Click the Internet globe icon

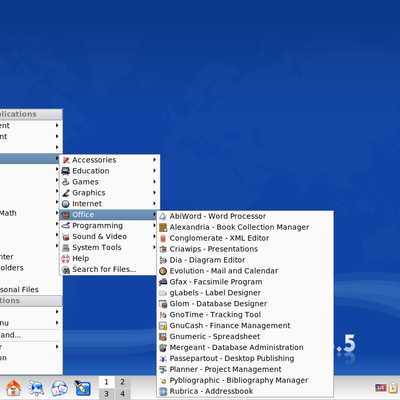(66, 204)
